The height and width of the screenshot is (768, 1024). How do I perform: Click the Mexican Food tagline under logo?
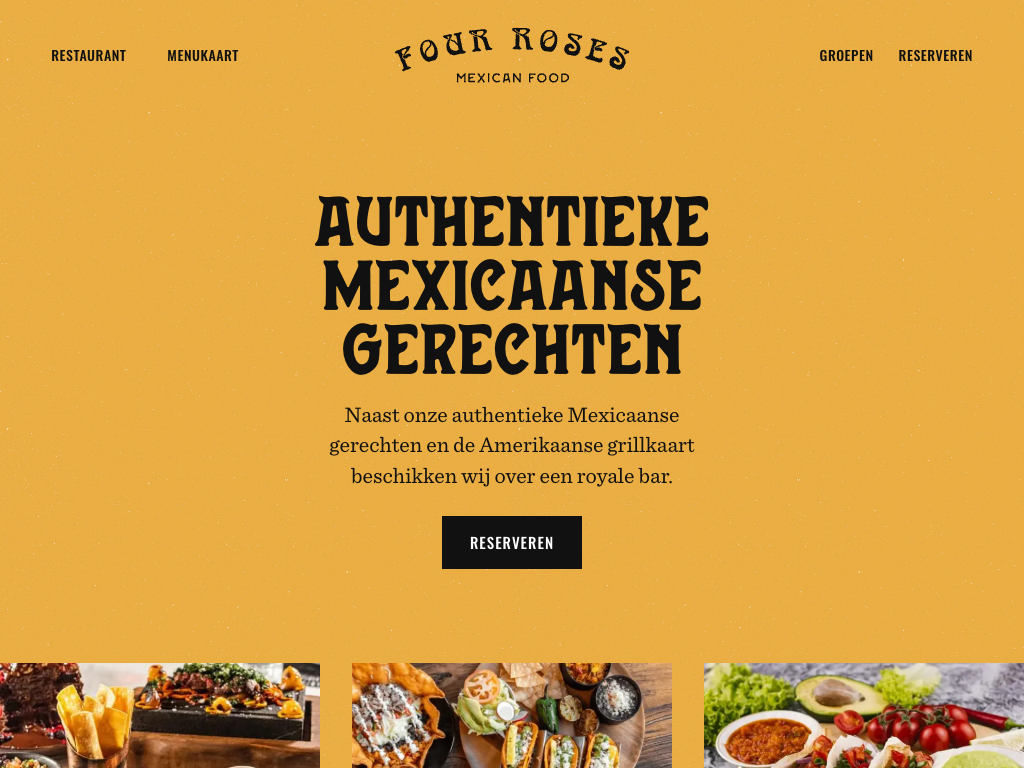(513, 78)
